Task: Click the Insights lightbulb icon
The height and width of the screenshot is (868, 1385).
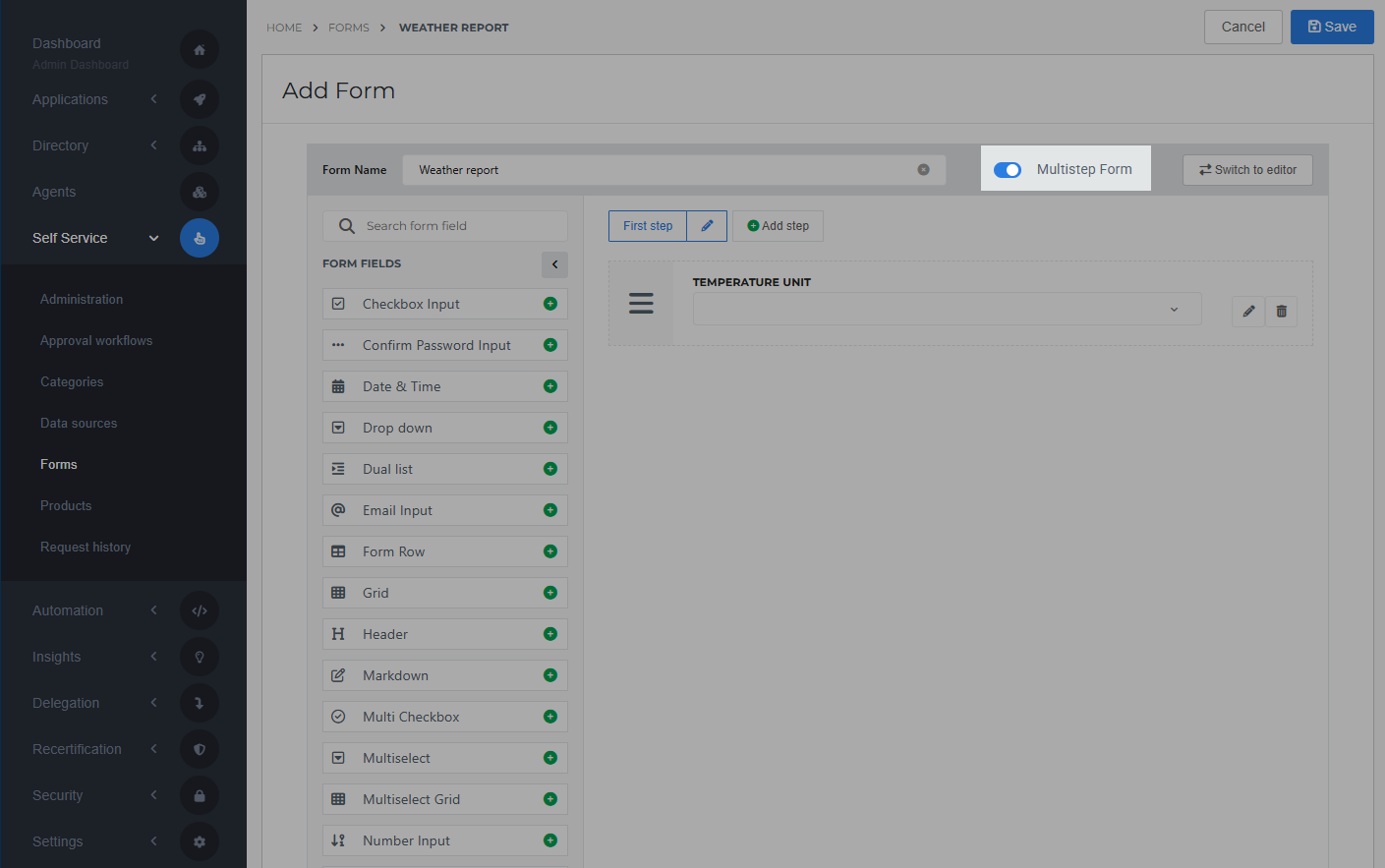Action: 200,657
